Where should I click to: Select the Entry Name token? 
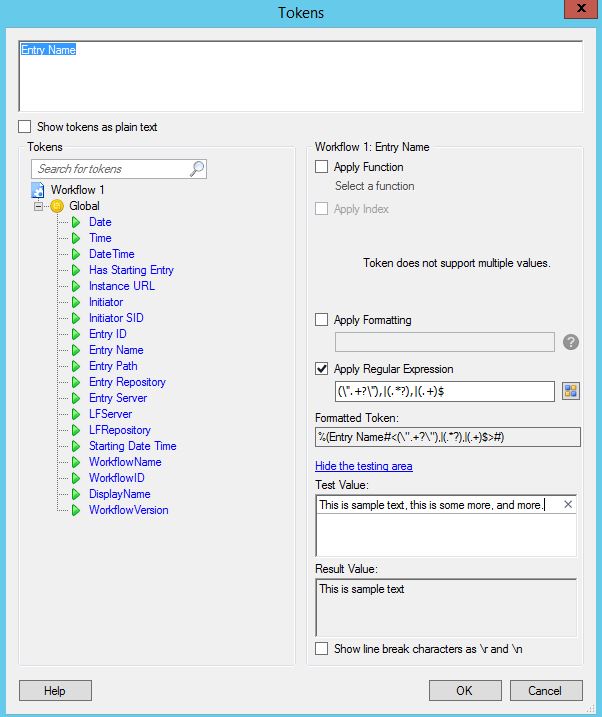[116, 350]
